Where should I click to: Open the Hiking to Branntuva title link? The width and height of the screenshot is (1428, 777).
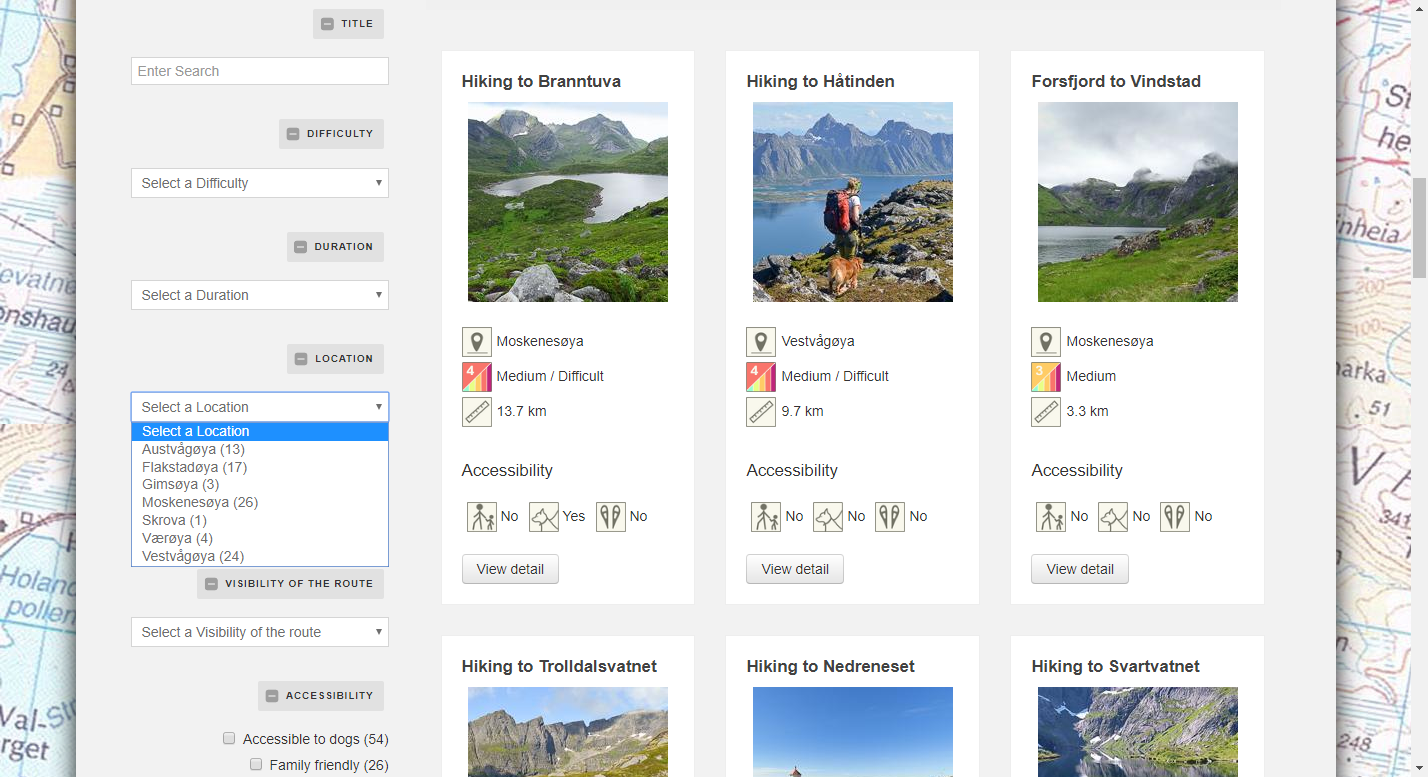[541, 81]
